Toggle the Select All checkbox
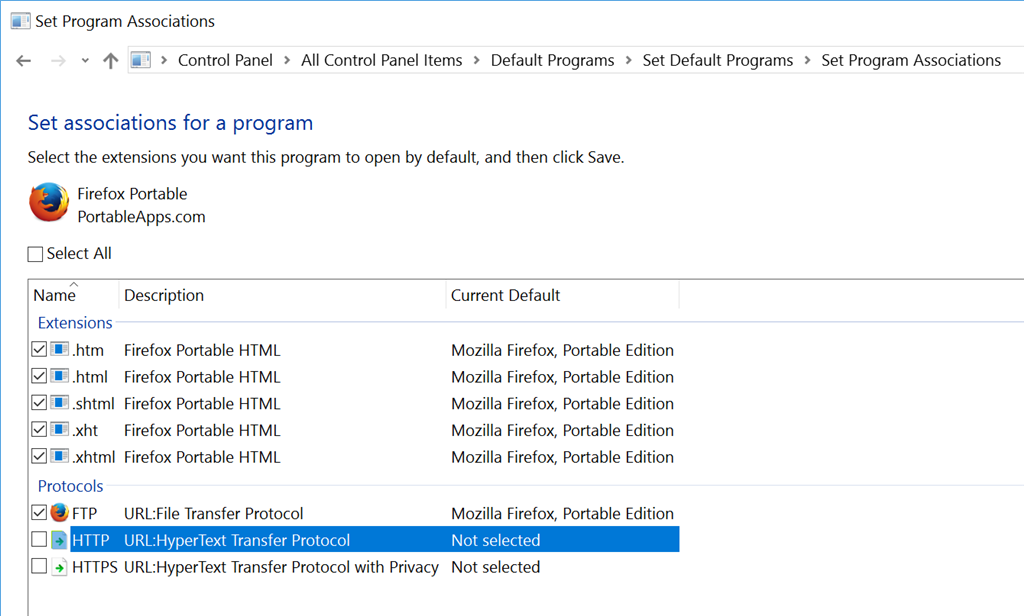Screen dimensions: 1024x616 [35, 254]
